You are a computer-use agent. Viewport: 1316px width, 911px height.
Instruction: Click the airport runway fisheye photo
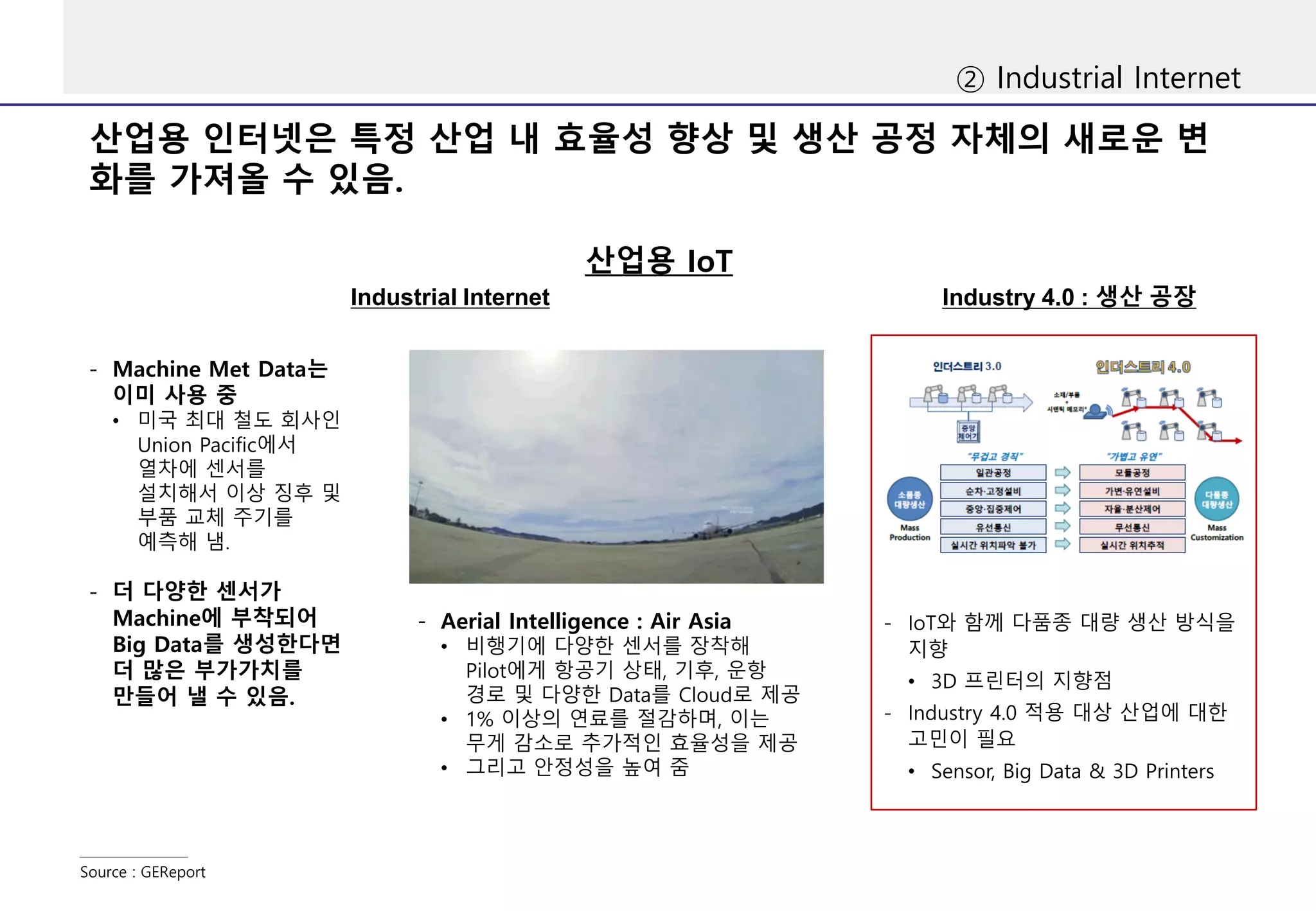[616, 466]
